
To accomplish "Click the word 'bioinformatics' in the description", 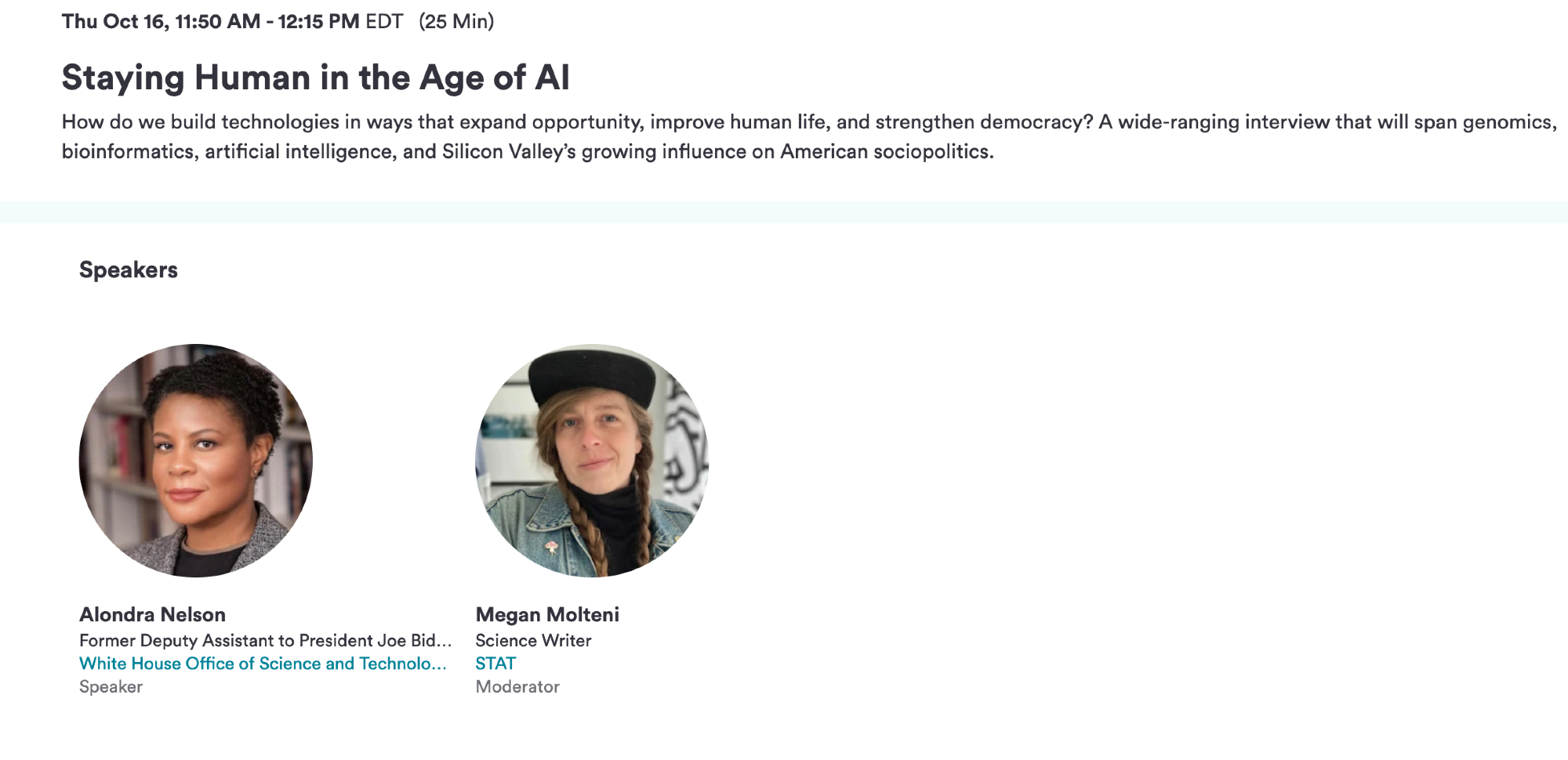I will click(129, 151).
